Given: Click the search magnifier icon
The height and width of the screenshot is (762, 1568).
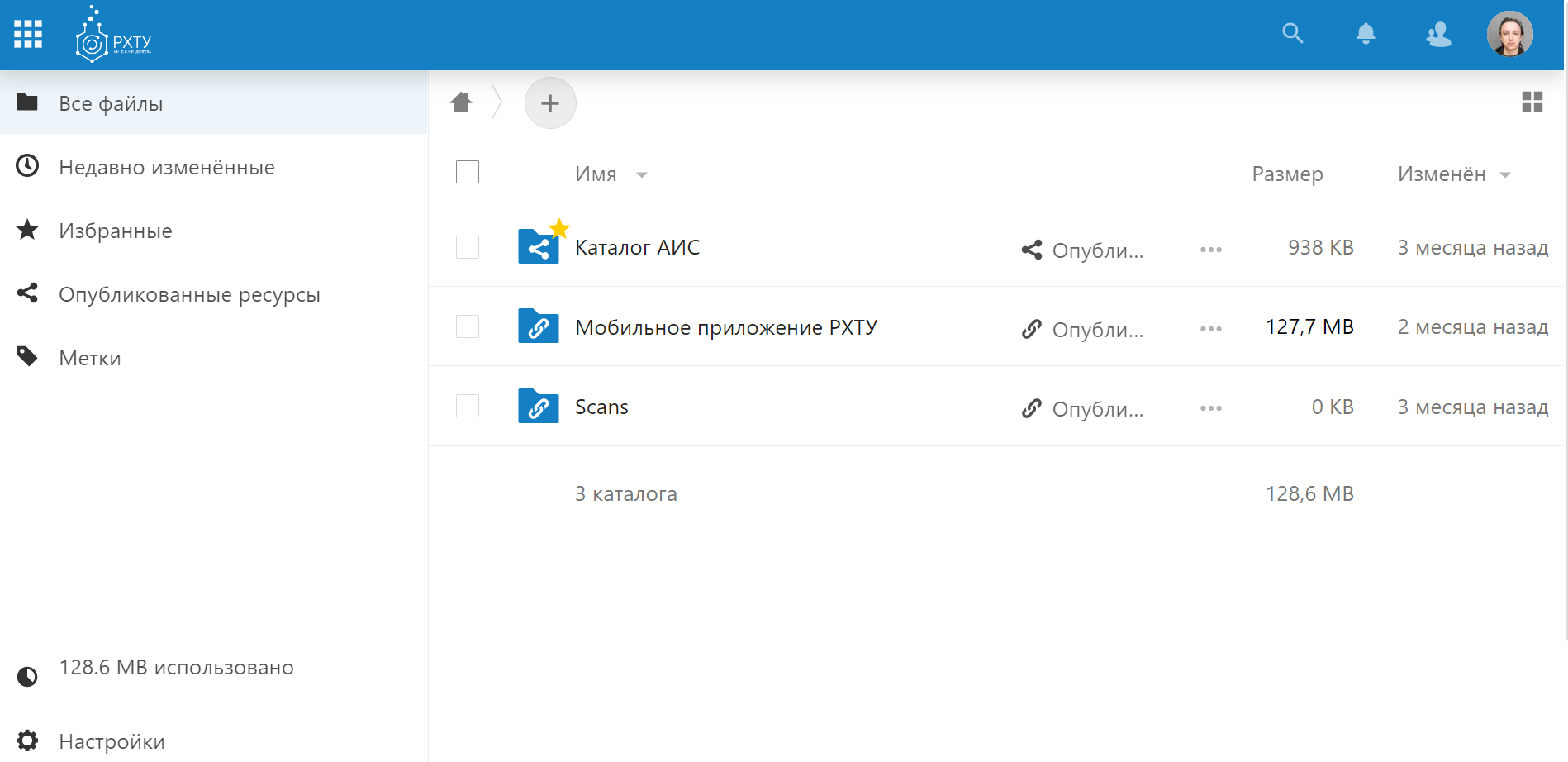Looking at the screenshot, I should [x=1292, y=34].
